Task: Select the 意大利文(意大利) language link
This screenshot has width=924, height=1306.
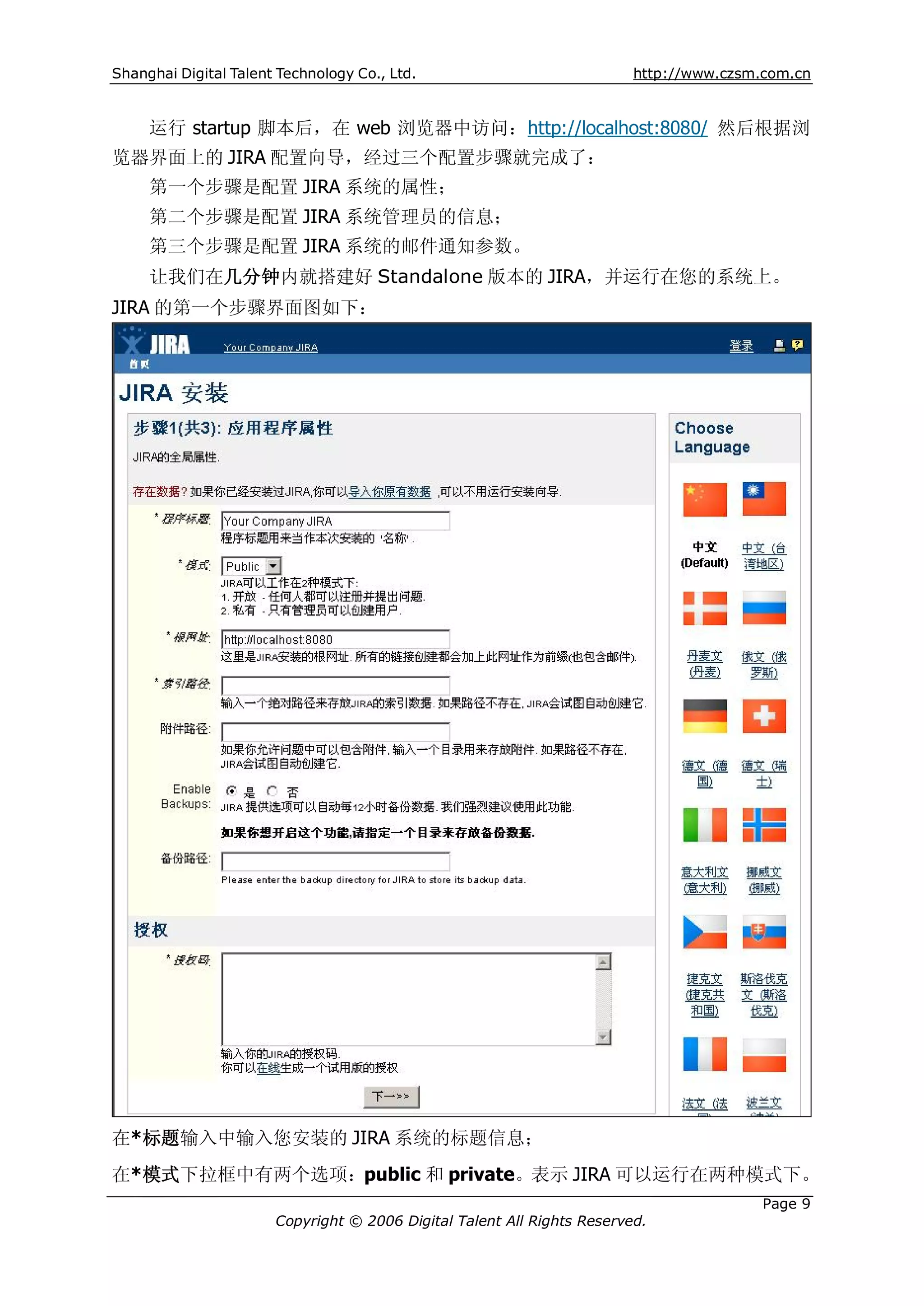Action: coord(704,880)
